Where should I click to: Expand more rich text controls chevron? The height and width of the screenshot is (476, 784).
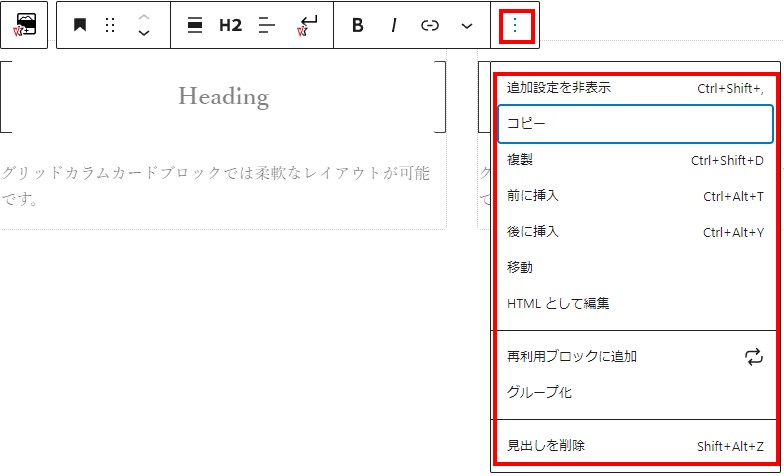point(466,25)
